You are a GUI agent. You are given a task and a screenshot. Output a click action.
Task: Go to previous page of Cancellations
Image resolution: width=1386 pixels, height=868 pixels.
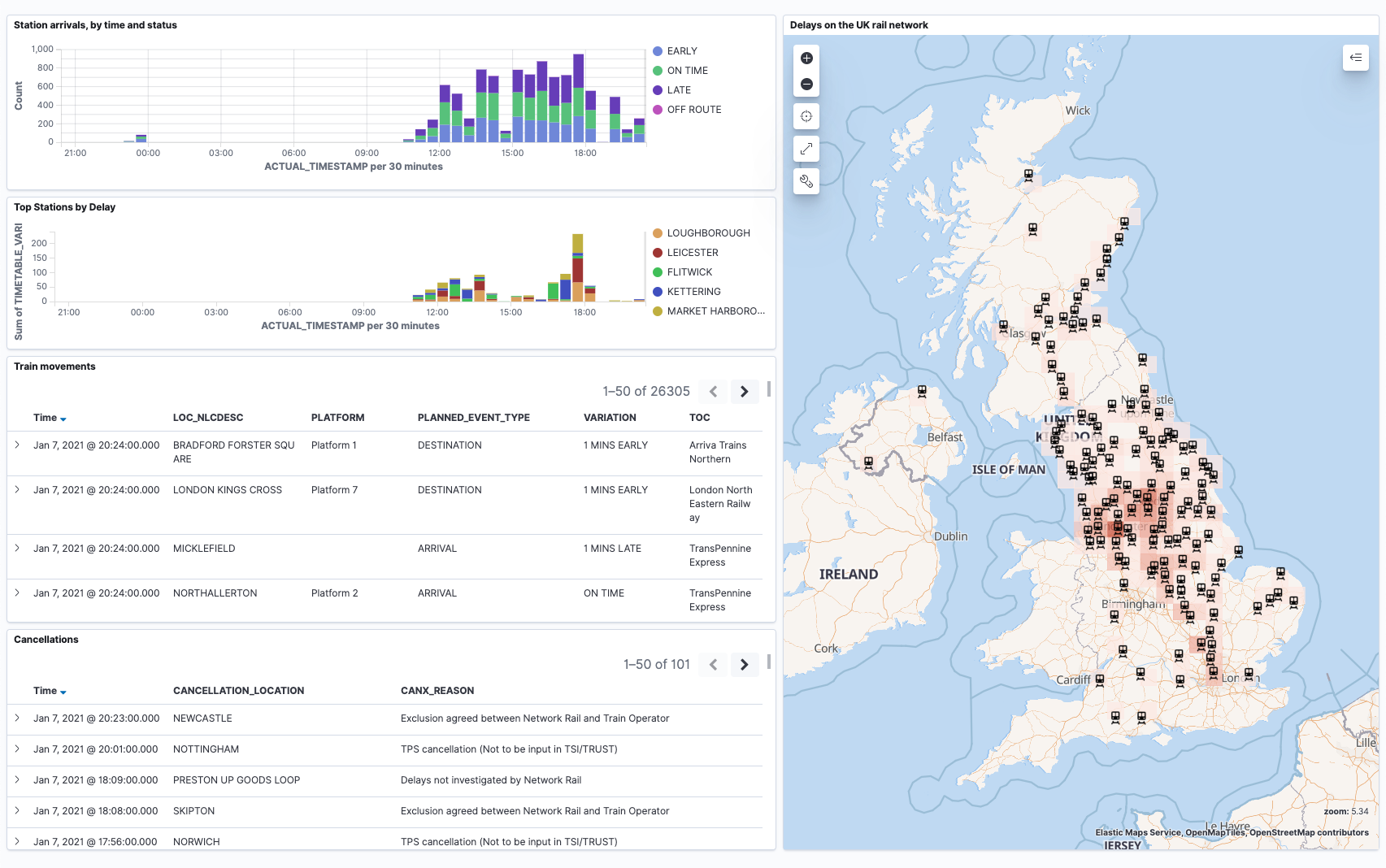[713, 665]
